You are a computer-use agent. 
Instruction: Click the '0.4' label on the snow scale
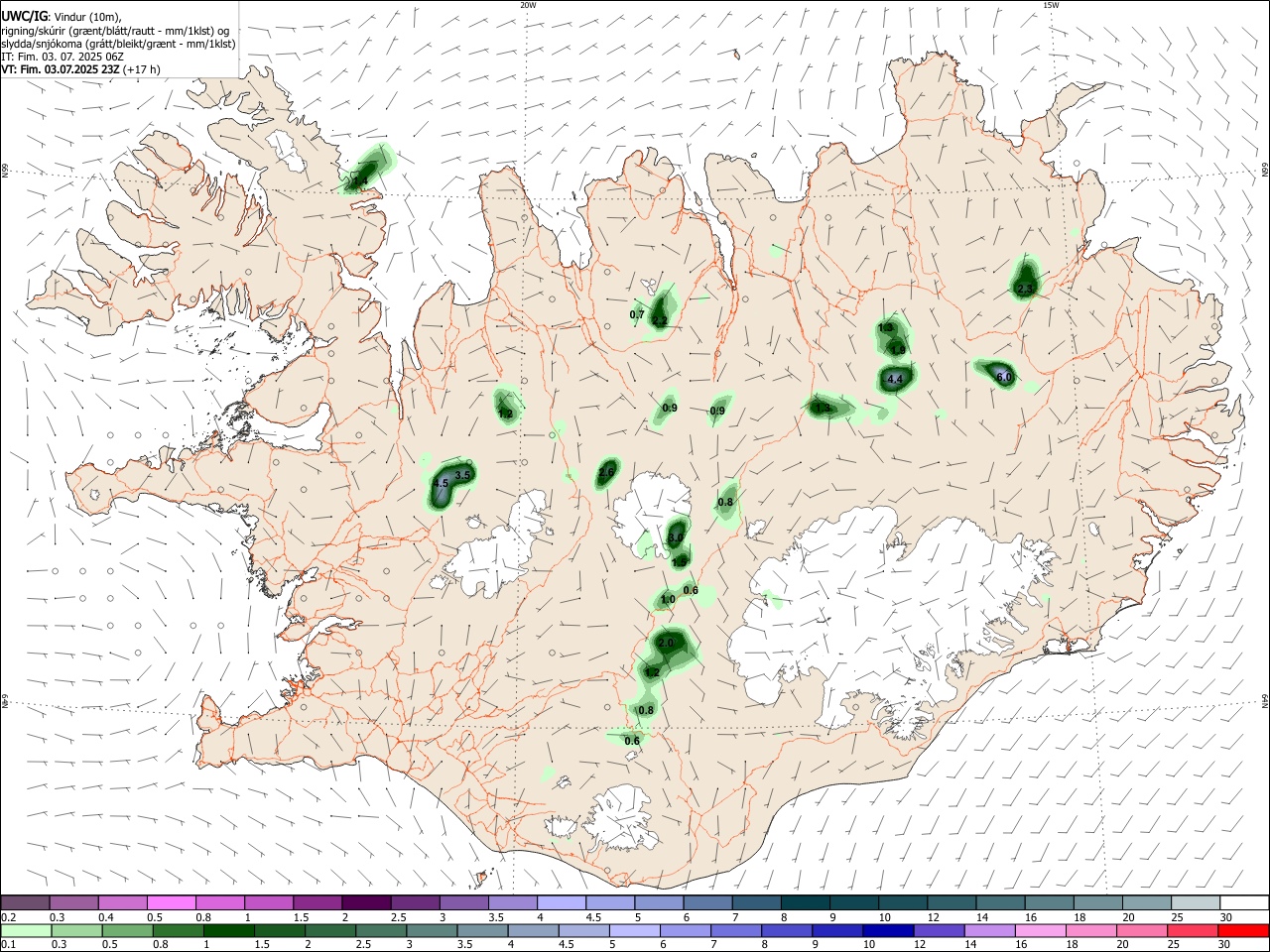pos(106,917)
